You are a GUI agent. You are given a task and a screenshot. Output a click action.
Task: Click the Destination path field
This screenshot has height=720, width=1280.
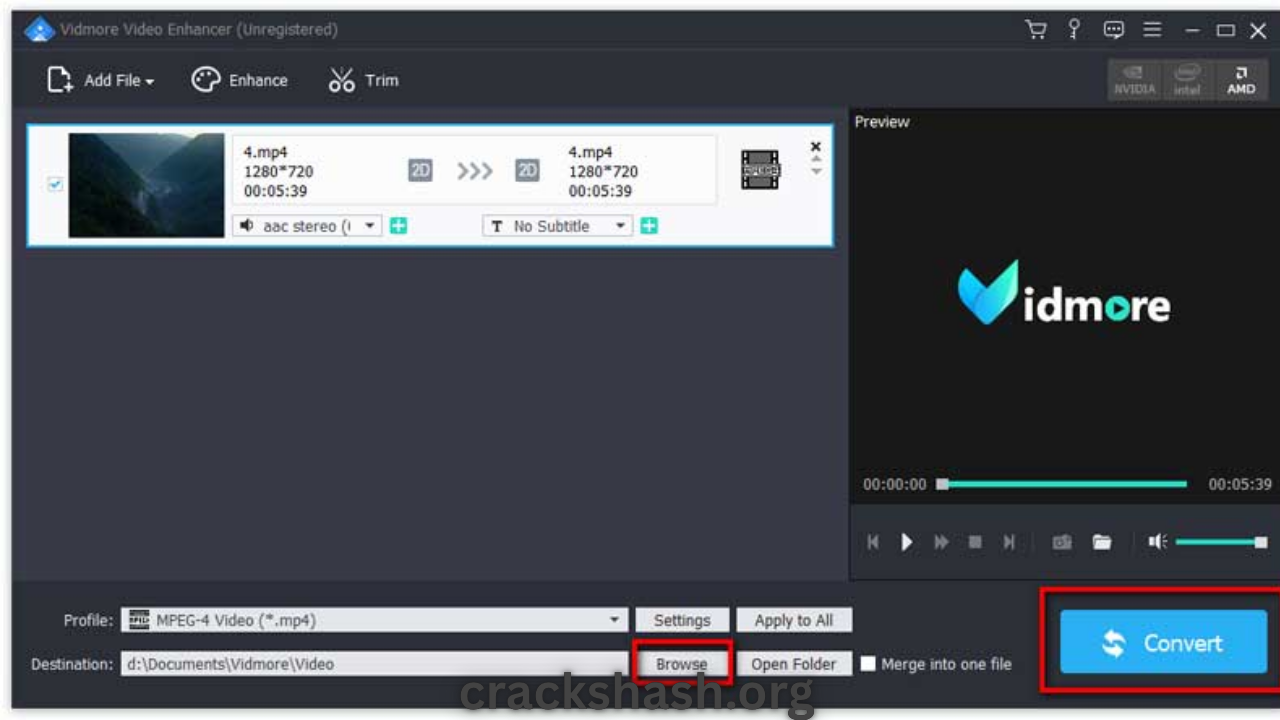(x=375, y=663)
